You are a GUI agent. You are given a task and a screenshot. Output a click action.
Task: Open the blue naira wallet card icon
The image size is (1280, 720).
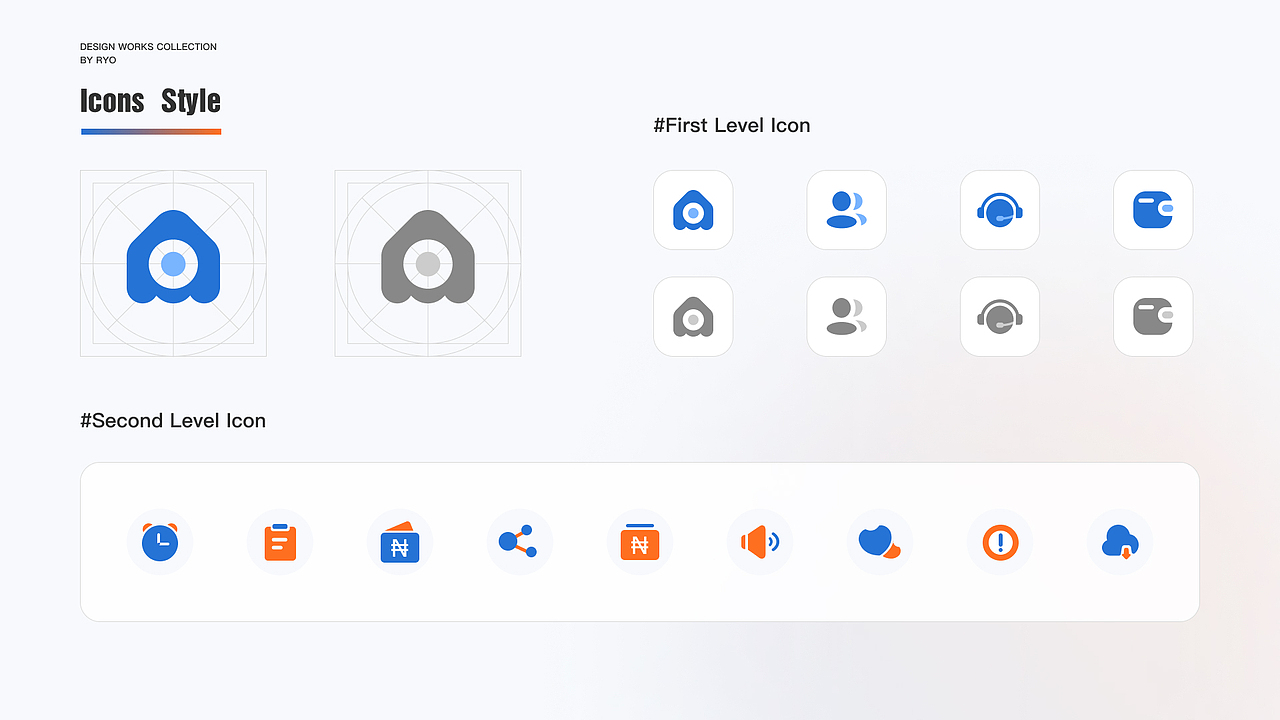pos(400,542)
